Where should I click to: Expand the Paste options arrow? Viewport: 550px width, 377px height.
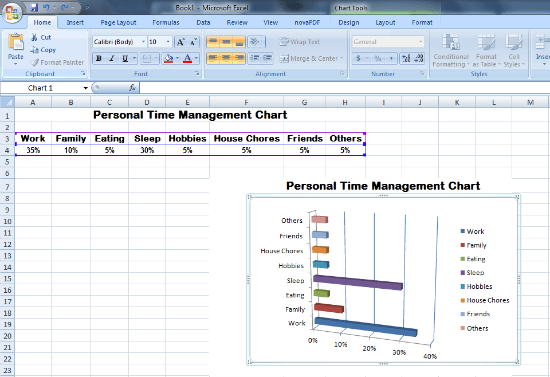(x=16, y=64)
